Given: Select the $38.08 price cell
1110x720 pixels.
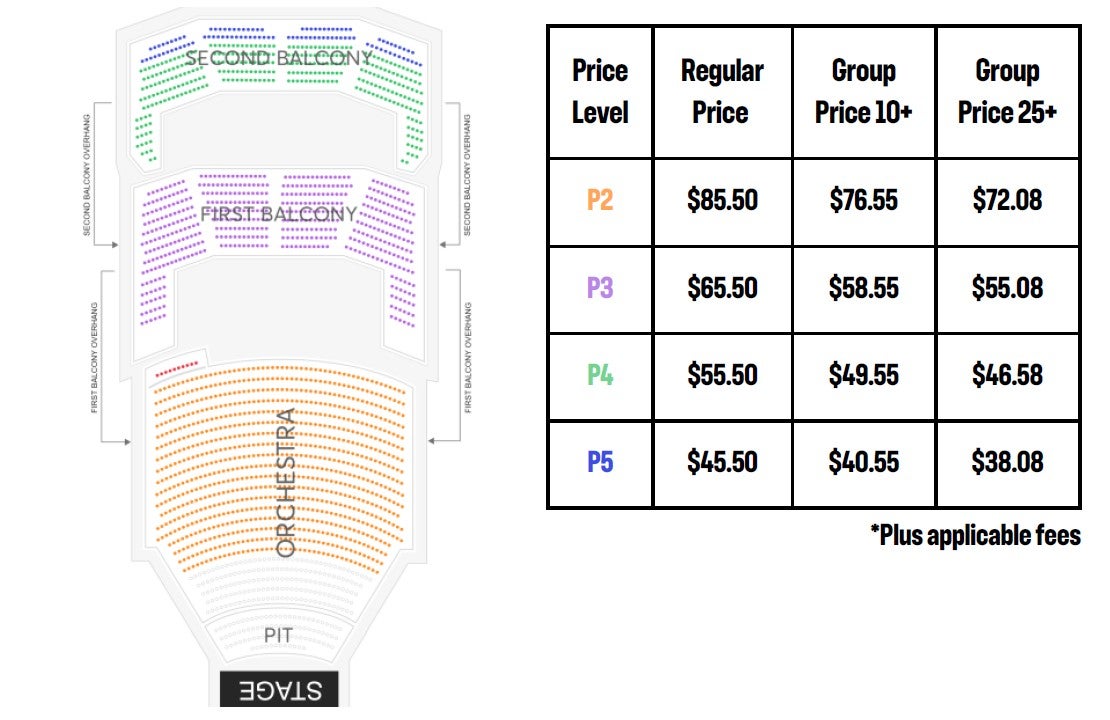Looking at the screenshot, I should point(1007,462).
